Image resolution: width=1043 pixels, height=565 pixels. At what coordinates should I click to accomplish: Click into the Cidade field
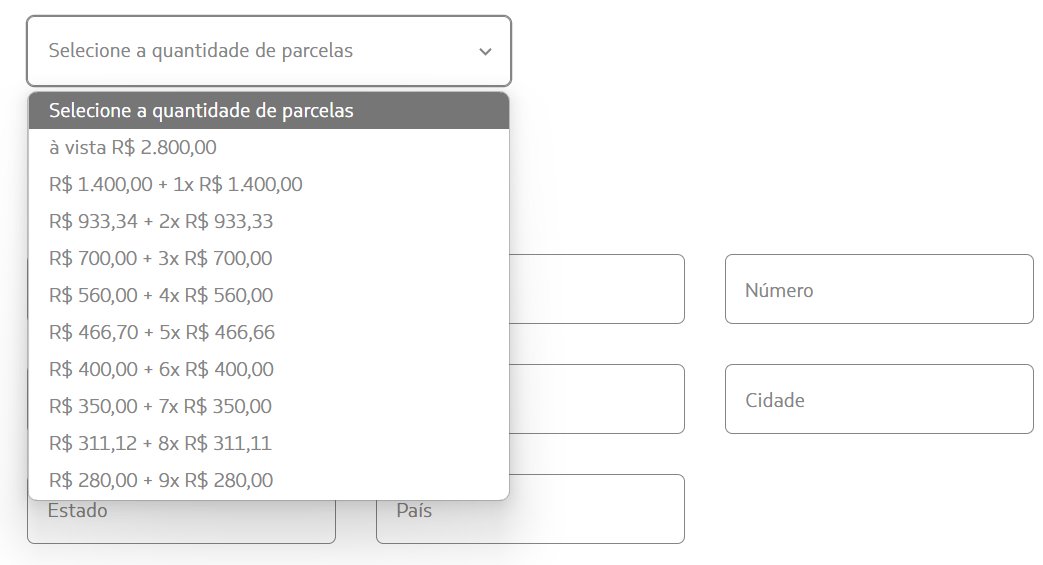879,399
